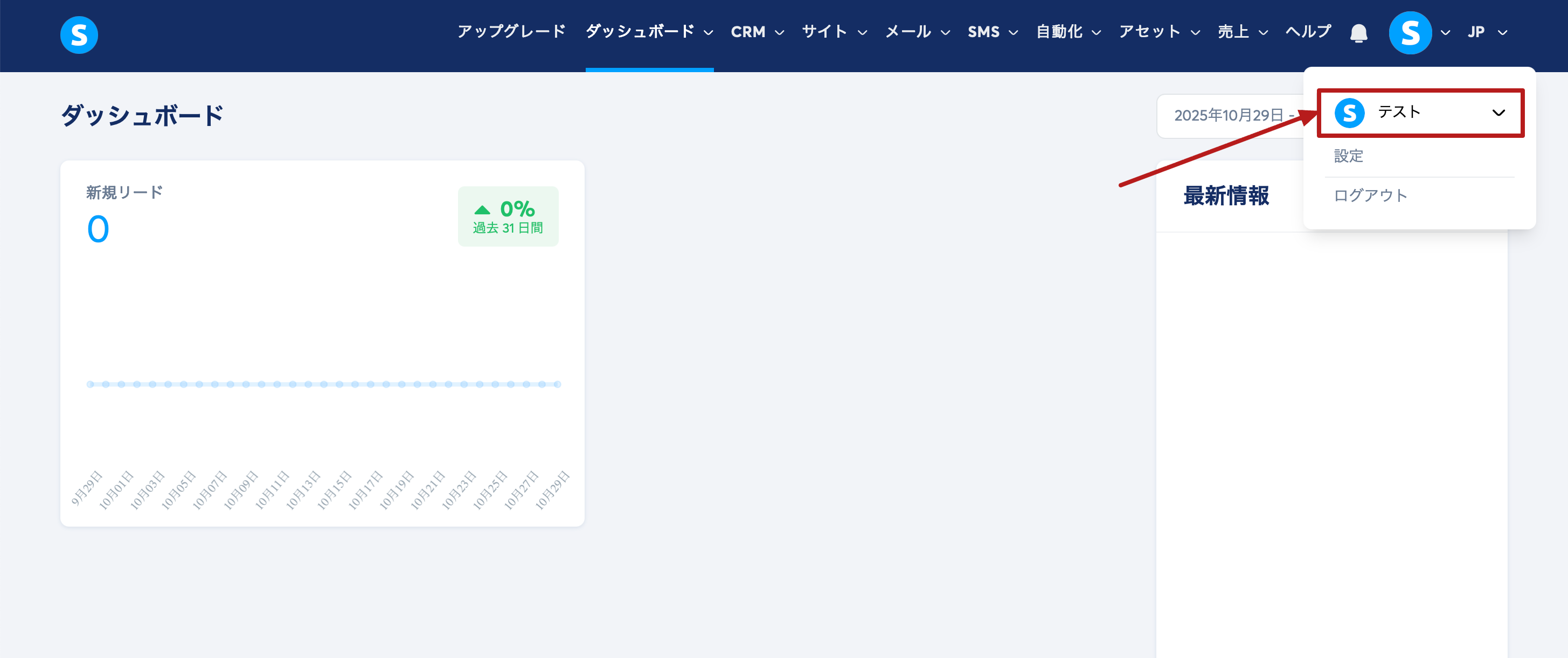This screenshot has width=1568, height=658.
Task: Click the ヘルプ link
Action: [x=1308, y=32]
